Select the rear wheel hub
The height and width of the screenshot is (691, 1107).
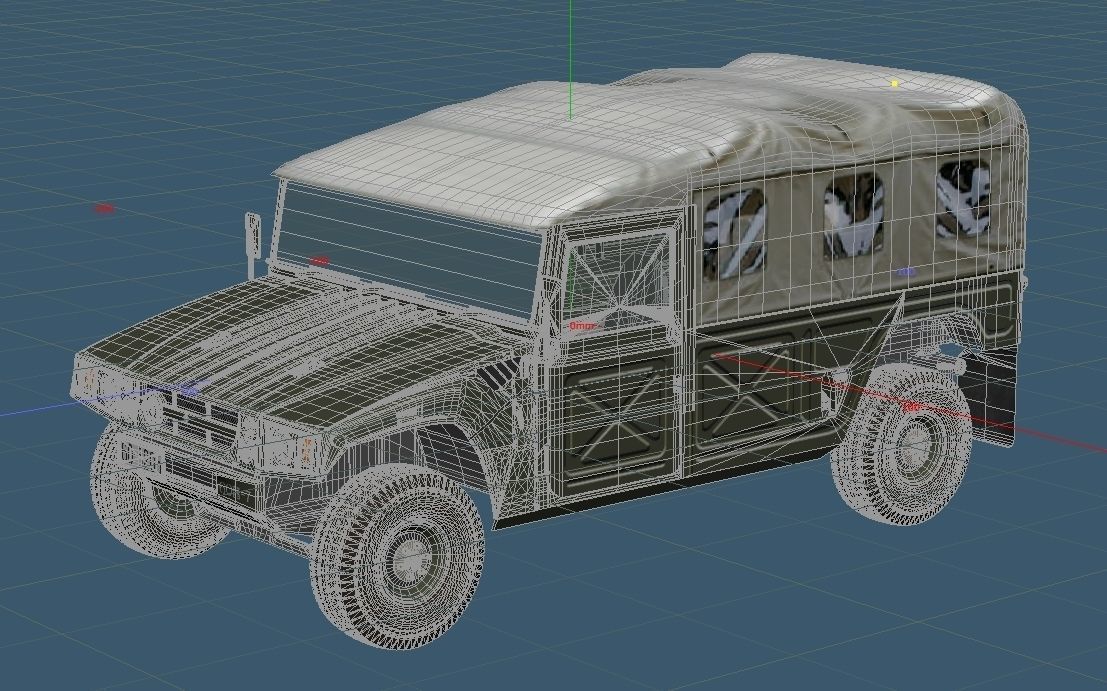916,446
